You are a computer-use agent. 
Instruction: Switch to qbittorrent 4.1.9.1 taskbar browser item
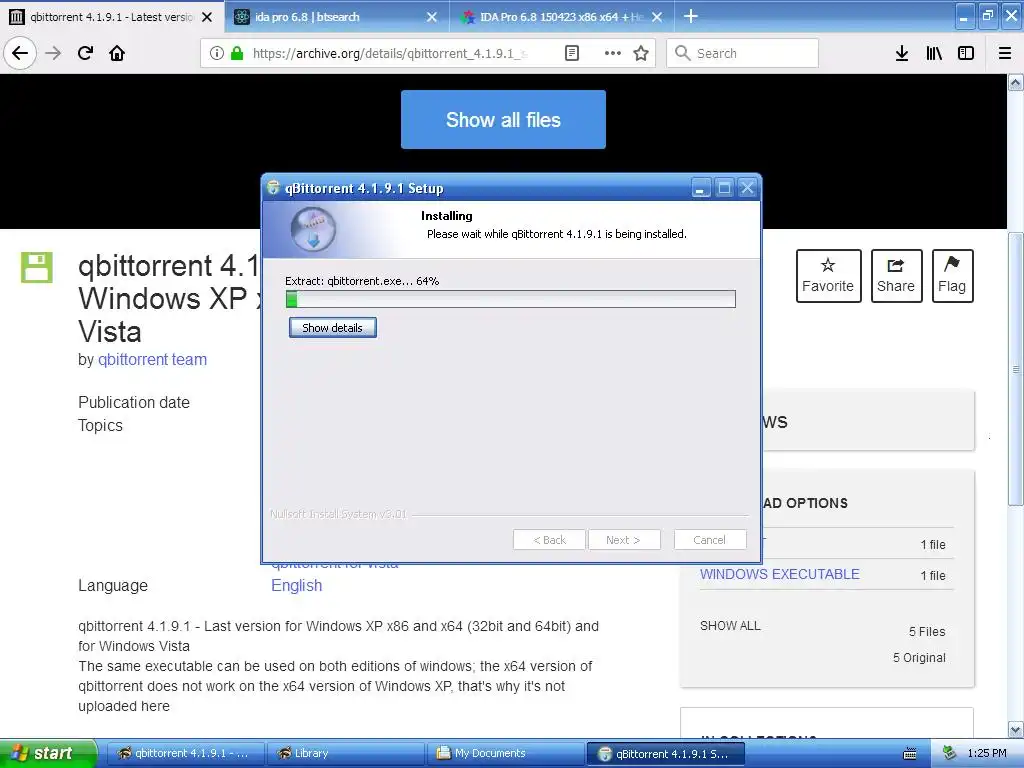(x=184, y=753)
